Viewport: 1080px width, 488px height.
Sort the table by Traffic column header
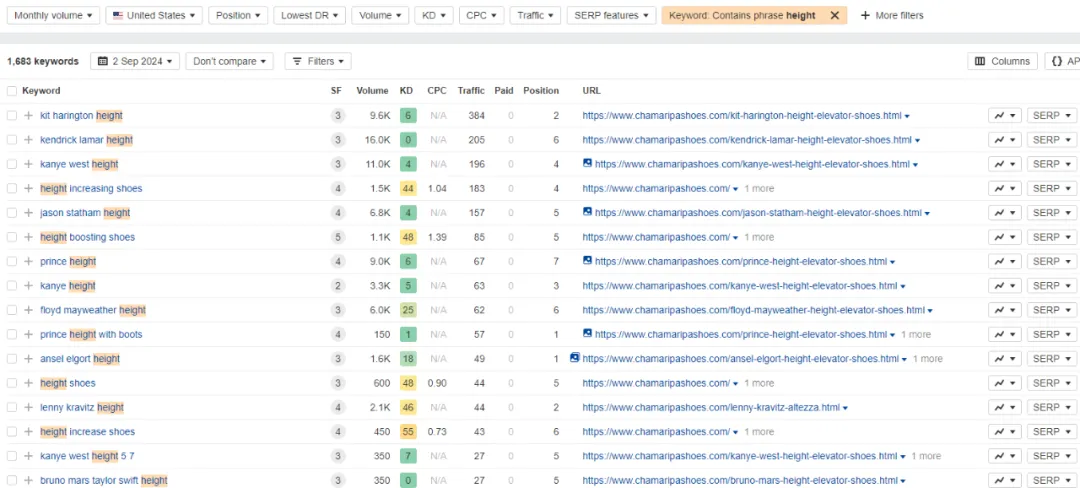point(471,91)
